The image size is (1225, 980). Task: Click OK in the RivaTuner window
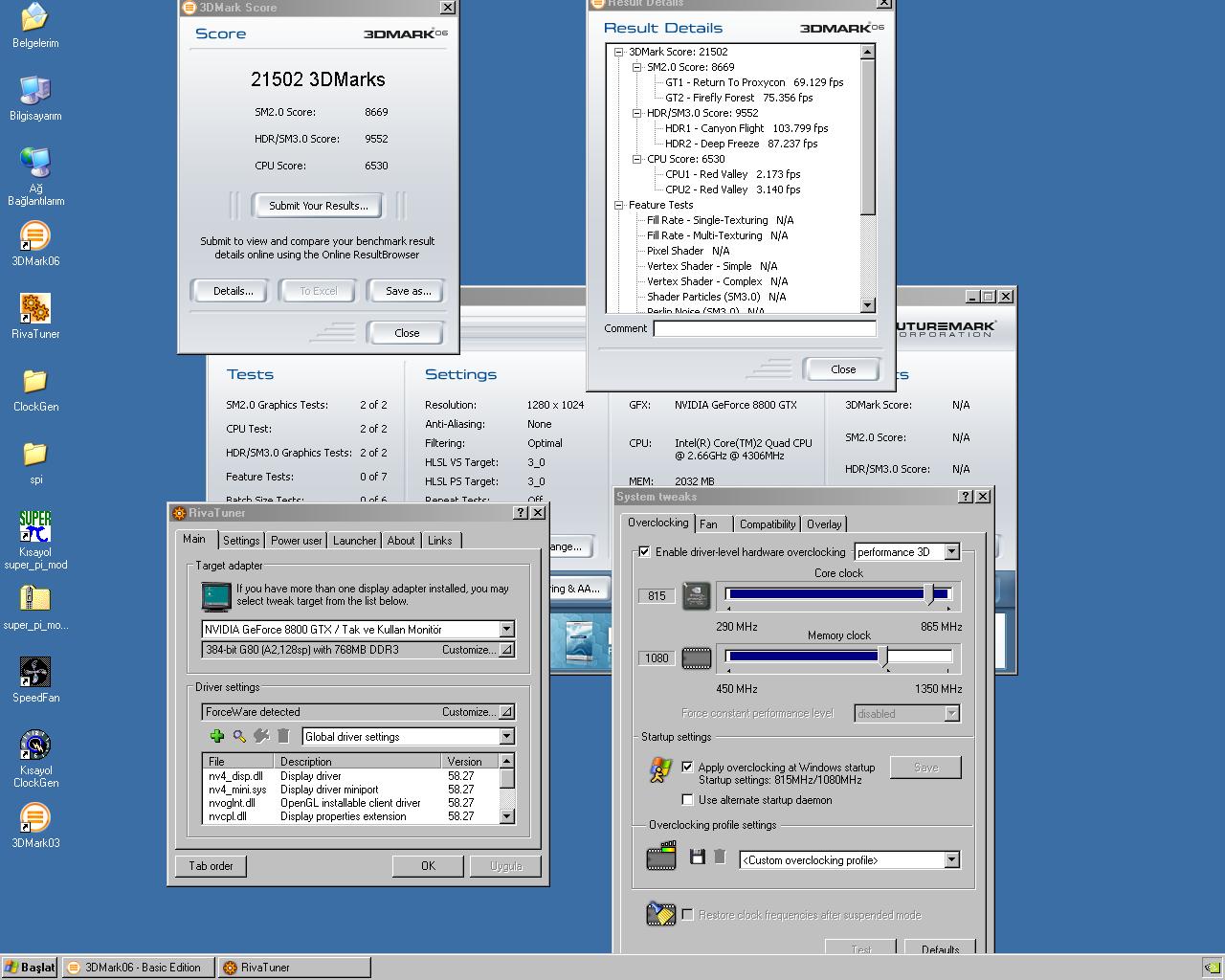click(428, 866)
